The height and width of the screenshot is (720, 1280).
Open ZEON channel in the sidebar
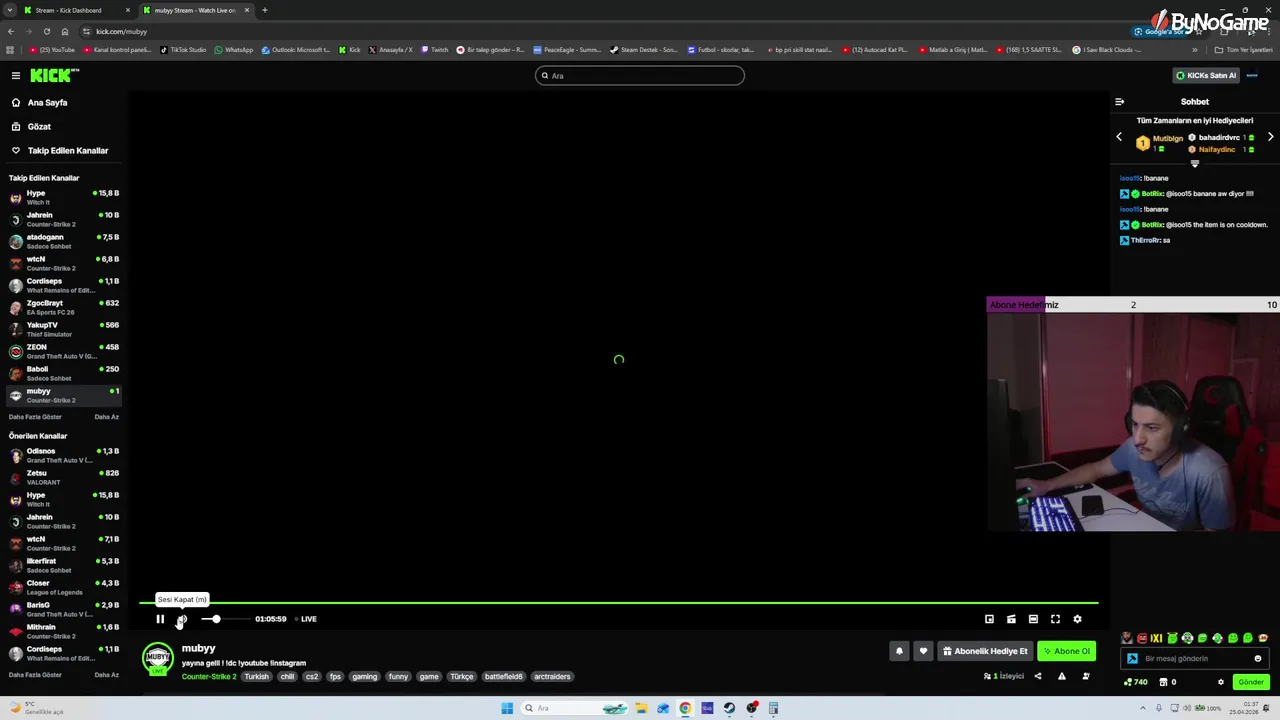[x=64, y=351]
